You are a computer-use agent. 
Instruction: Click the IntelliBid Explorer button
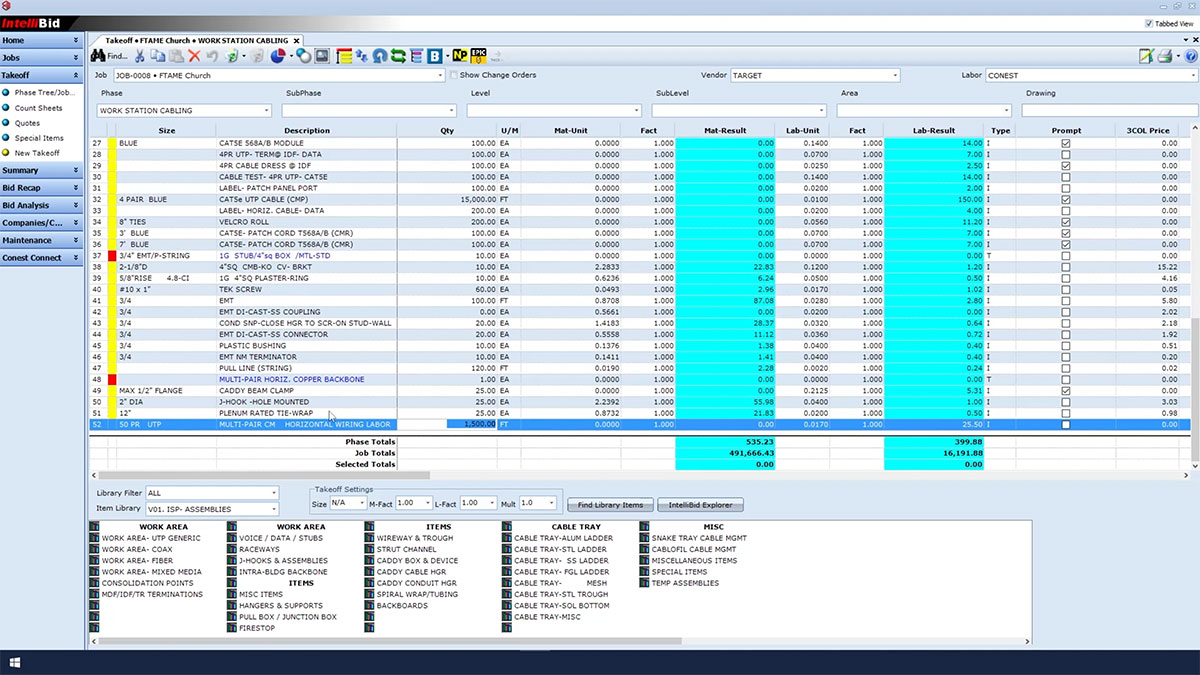tap(701, 505)
